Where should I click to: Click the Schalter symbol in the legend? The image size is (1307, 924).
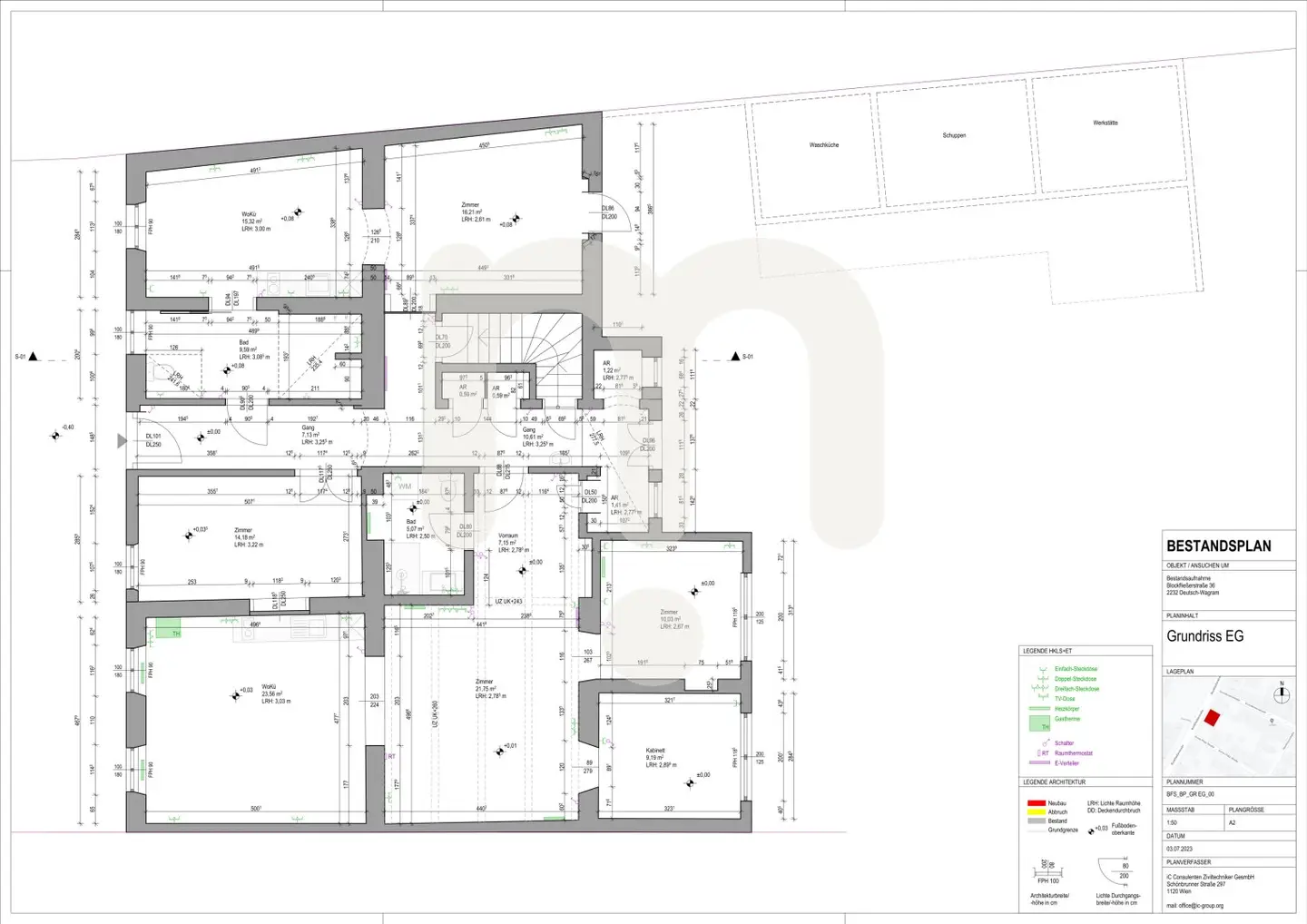(x=1045, y=743)
